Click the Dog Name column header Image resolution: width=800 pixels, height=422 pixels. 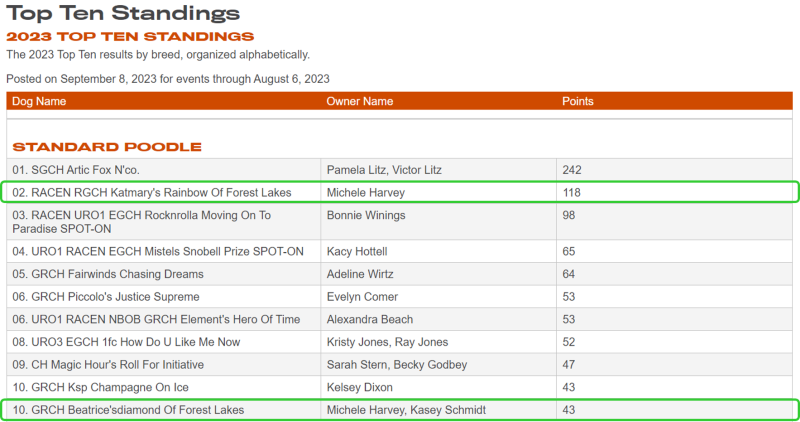39,101
